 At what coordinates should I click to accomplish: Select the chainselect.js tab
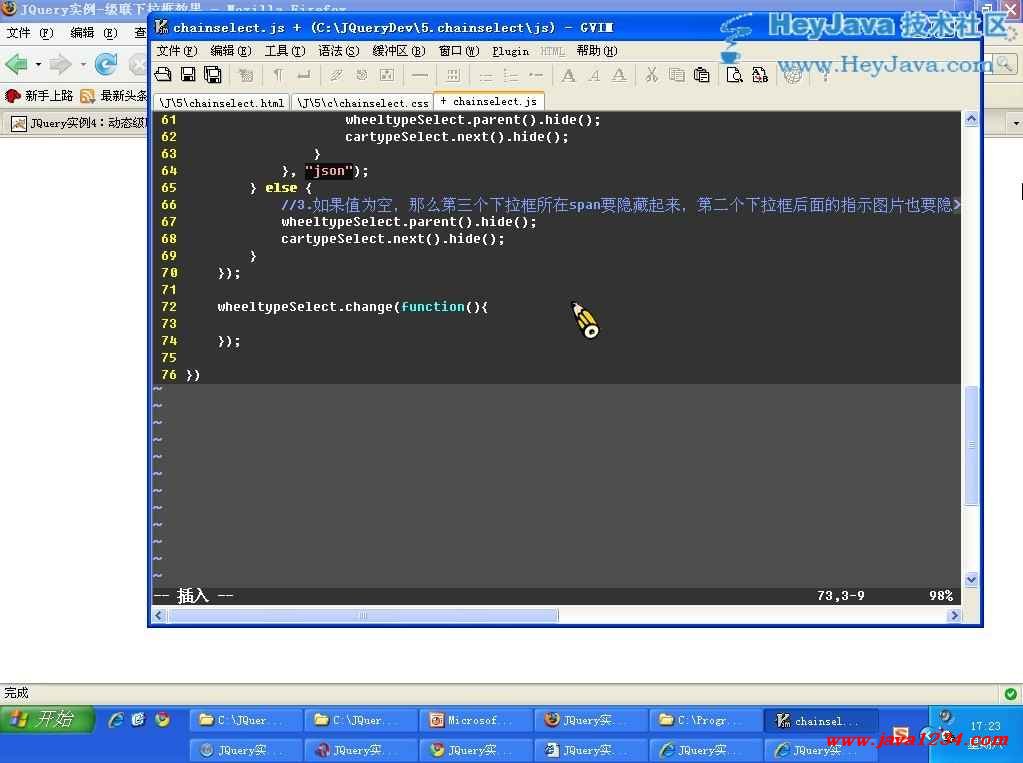click(x=489, y=101)
